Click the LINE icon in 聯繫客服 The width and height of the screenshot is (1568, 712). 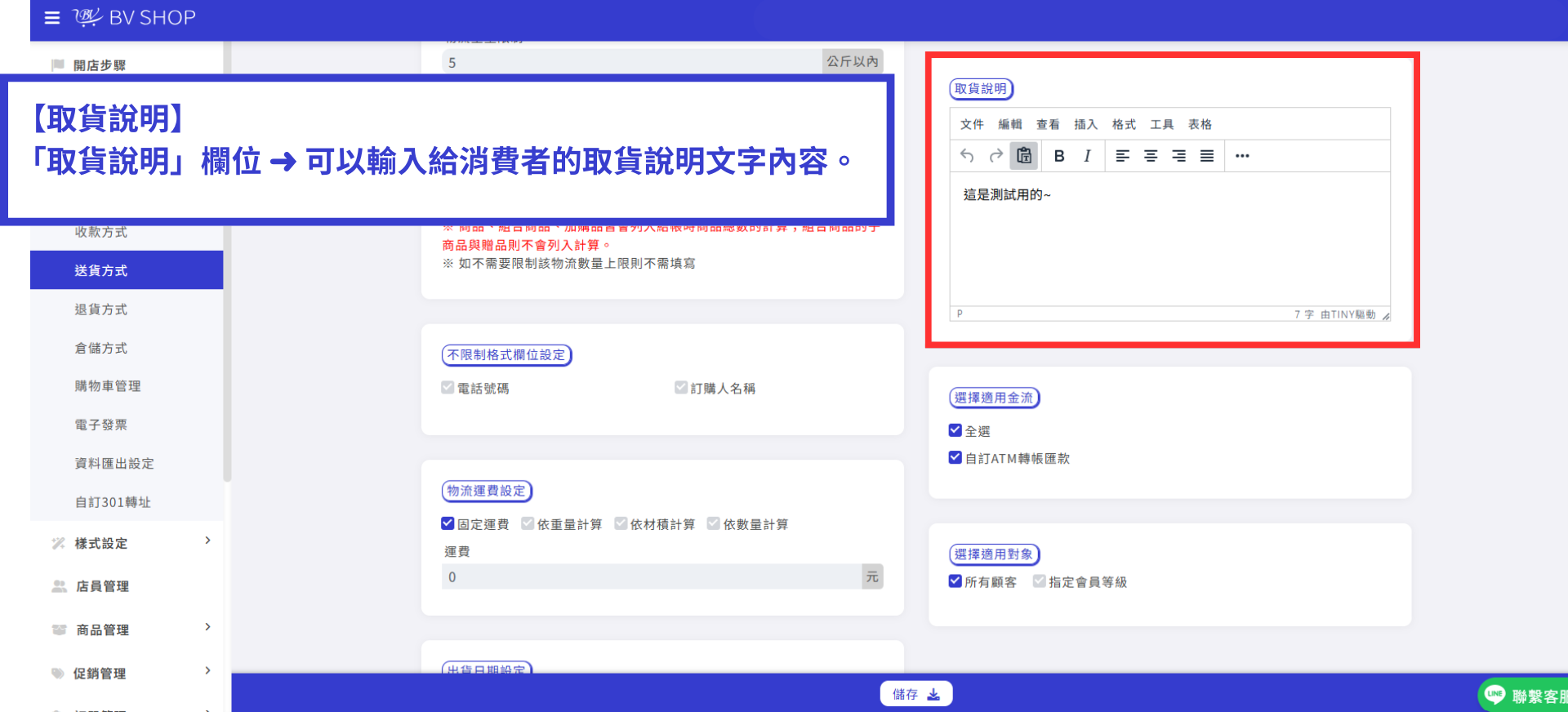1495,694
